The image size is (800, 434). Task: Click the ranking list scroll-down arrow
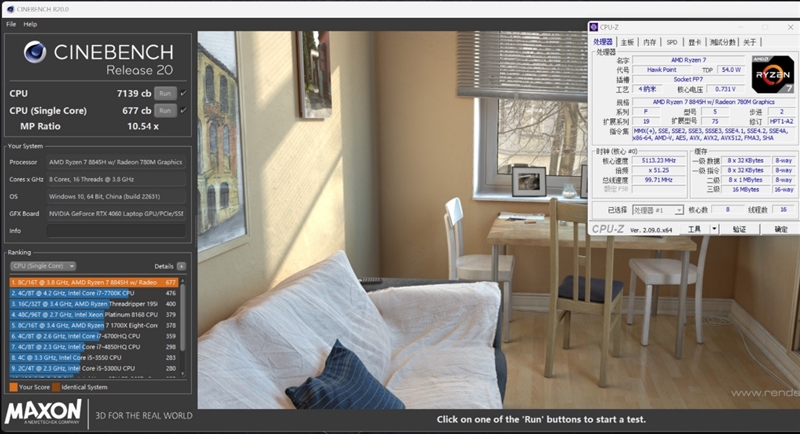tap(183, 374)
